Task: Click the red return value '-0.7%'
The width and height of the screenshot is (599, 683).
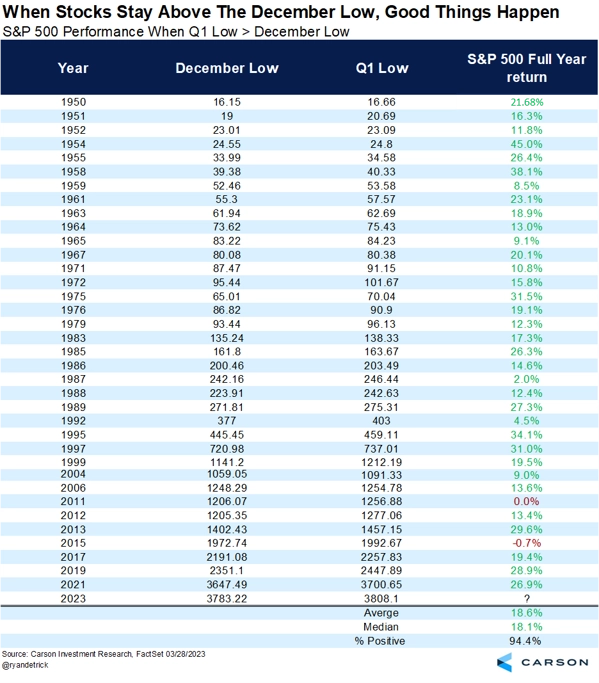Action: pyautogui.click(x=526, y=543)
